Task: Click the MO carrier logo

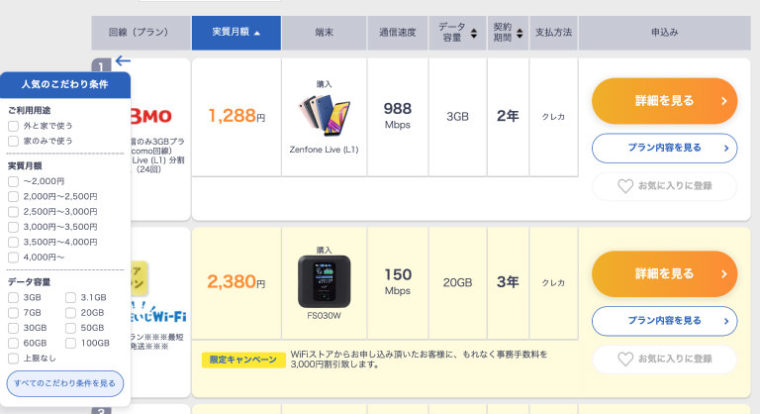Action: pyautogui.click(x=151, y=116)
